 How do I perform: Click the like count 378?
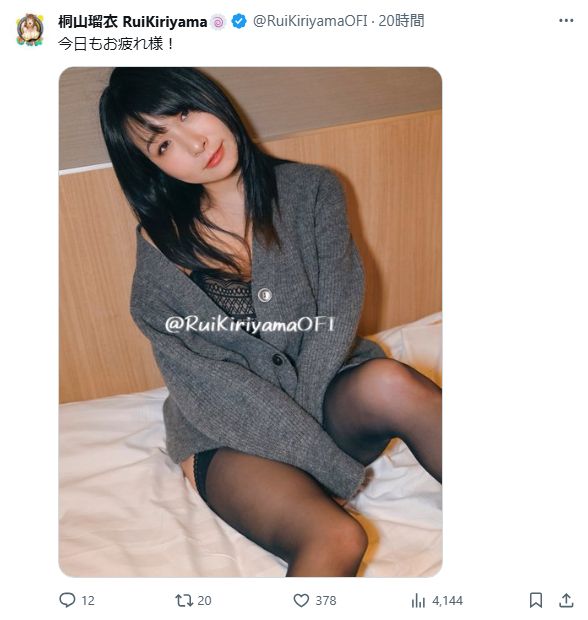(325, 601)
